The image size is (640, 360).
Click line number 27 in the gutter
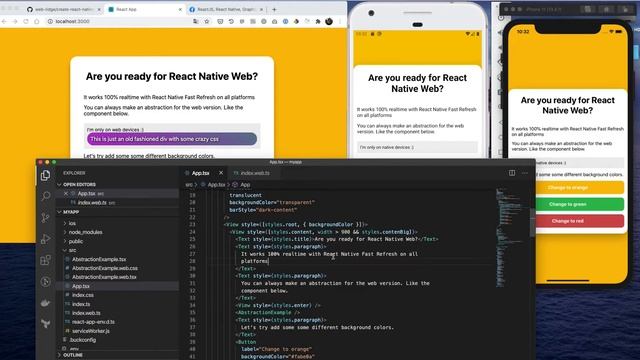coord(192,254)
